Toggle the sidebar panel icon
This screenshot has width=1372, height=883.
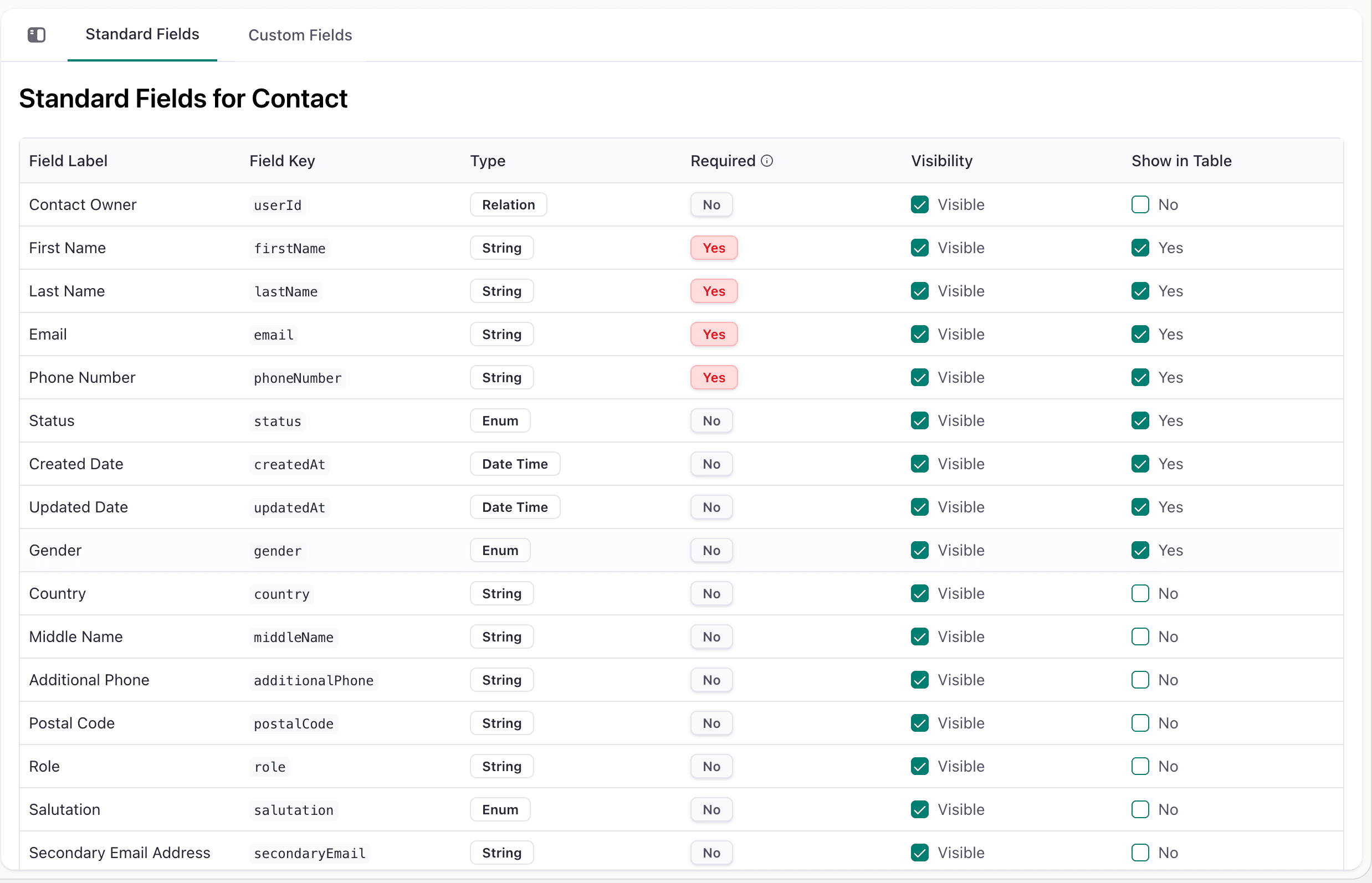pyautogui.click(x=37, y=35)
